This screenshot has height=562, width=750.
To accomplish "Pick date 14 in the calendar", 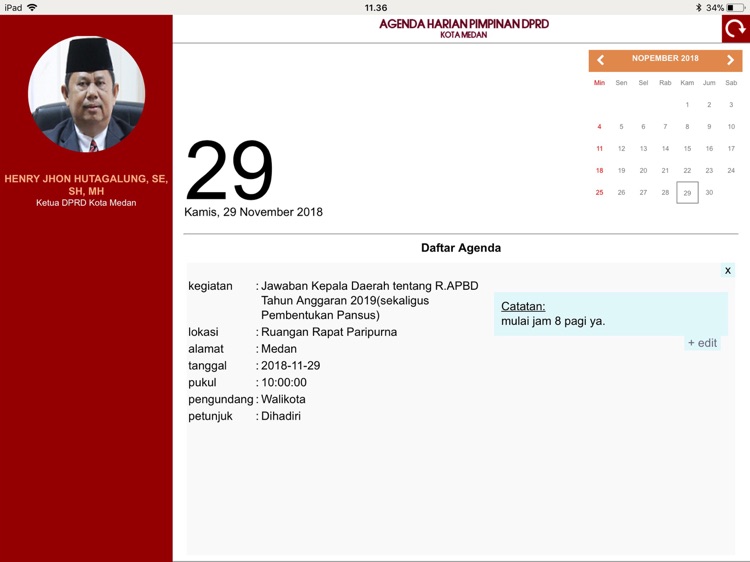I will (665, 149).
